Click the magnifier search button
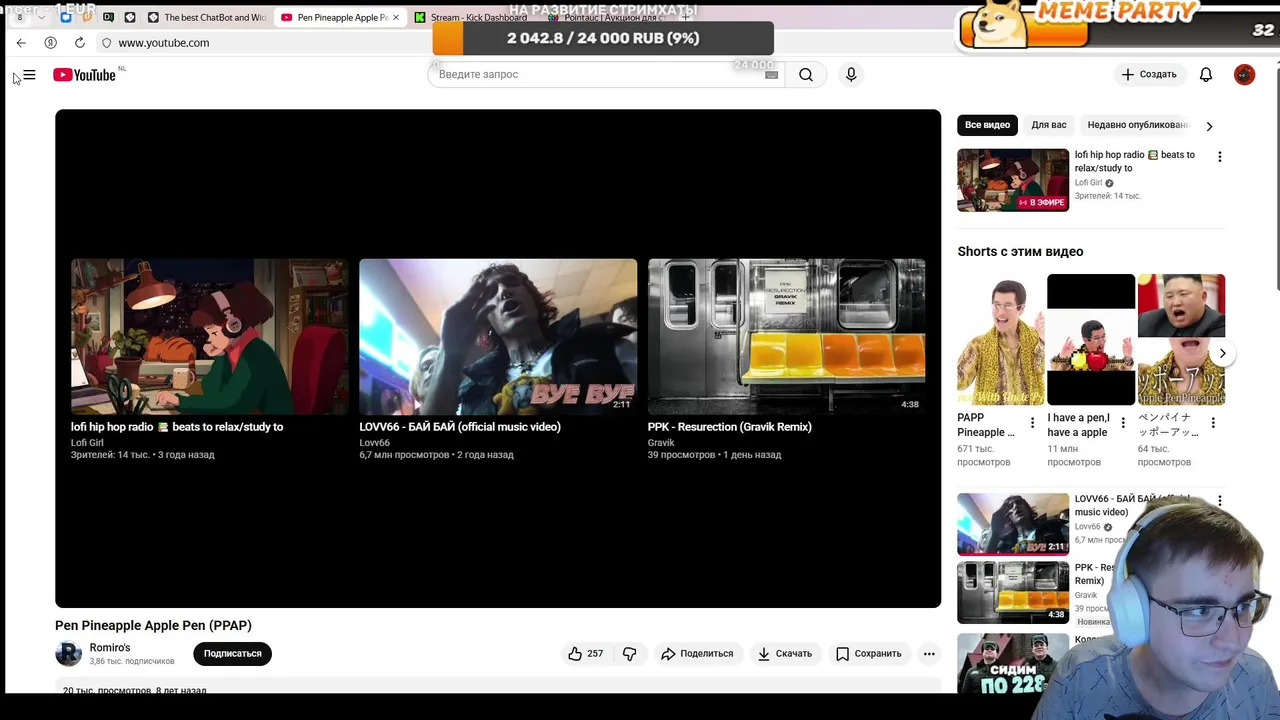The image size is (1280, 720). [806, 74]
